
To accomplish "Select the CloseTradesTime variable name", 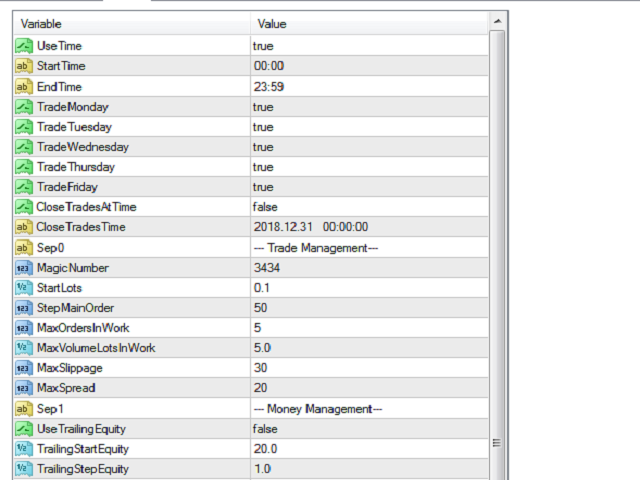I will coord(81,227).
